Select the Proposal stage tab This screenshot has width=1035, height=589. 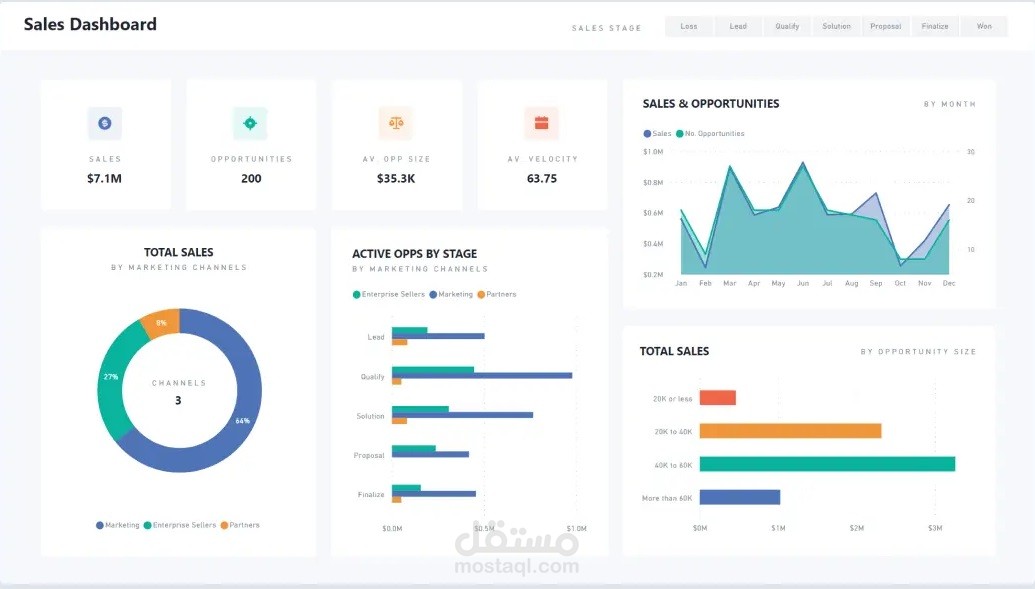[x=885, y=26]
